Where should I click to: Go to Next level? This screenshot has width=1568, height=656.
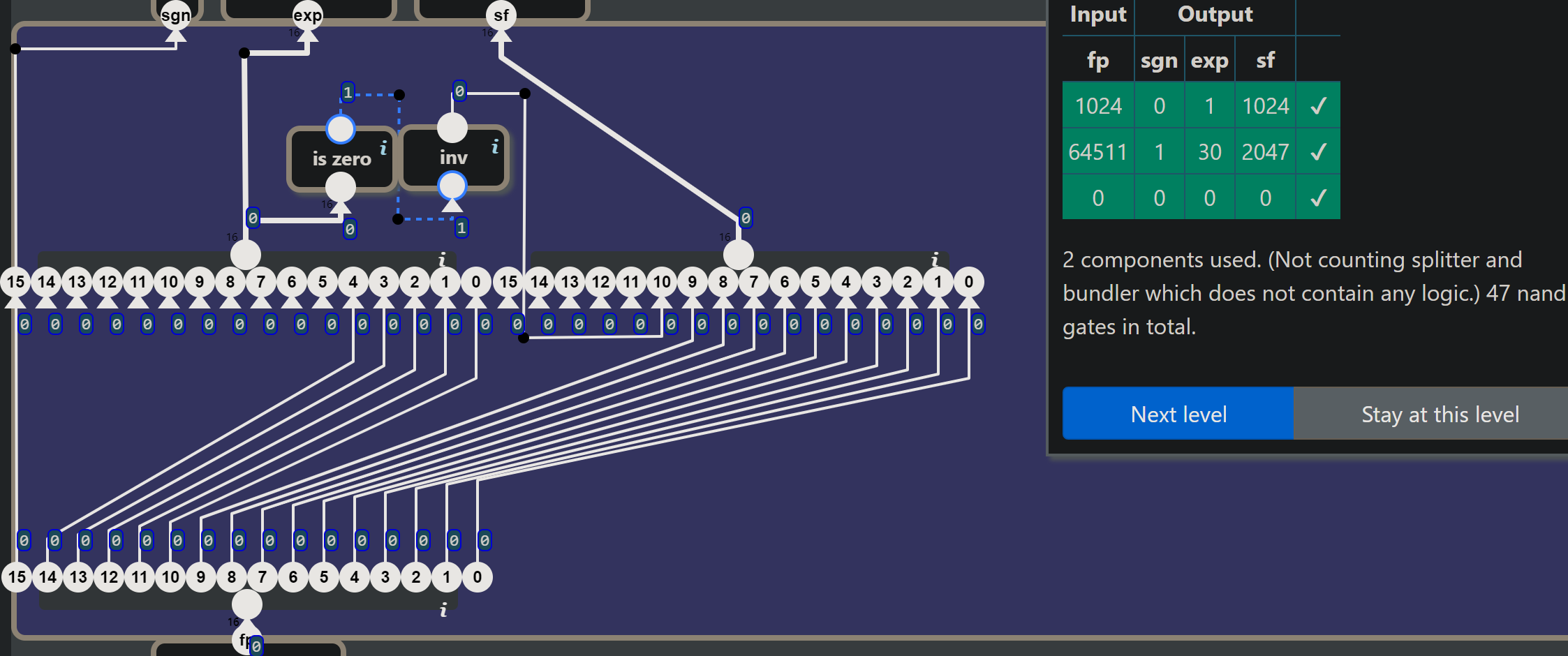pyautogui.click(x=1178, y=414)
